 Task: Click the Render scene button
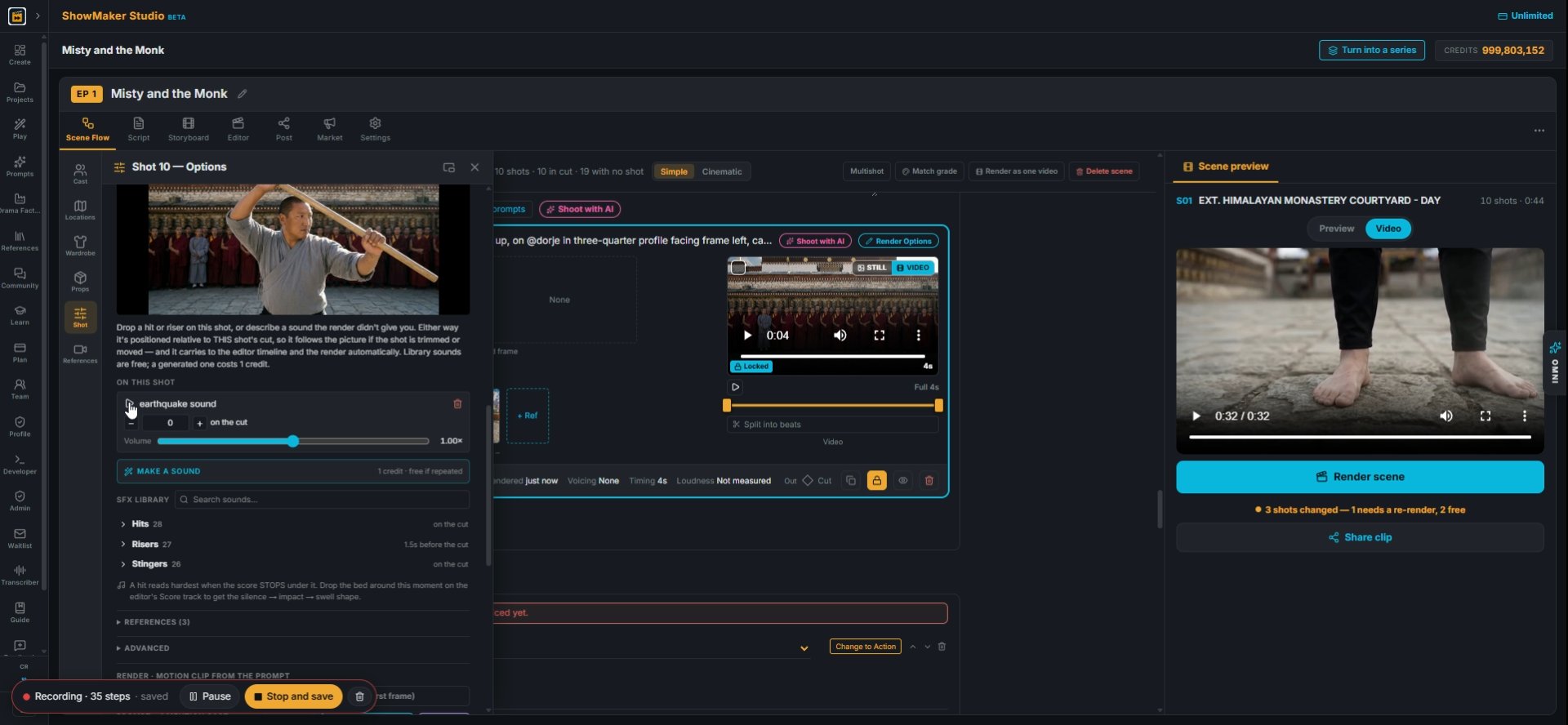[x=1360, y=477]
